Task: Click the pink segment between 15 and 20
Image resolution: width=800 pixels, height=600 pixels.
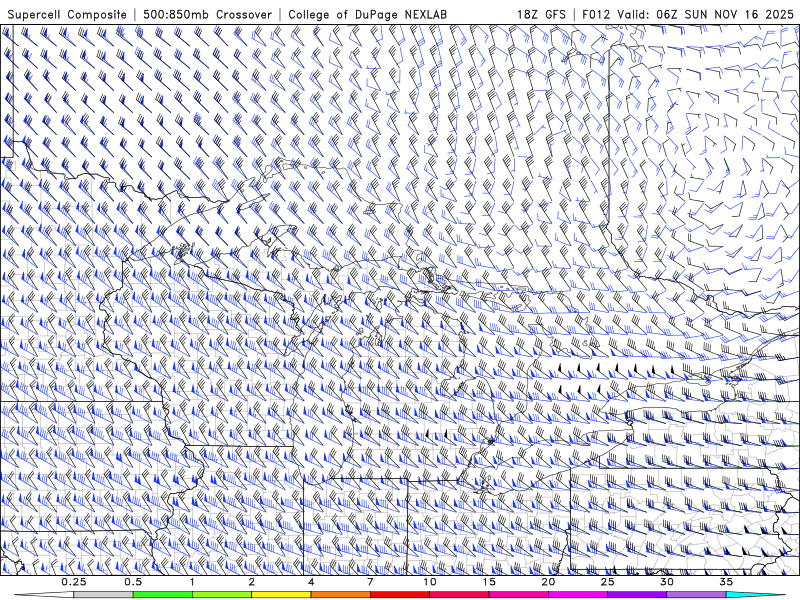Action: tap(518, 595)
